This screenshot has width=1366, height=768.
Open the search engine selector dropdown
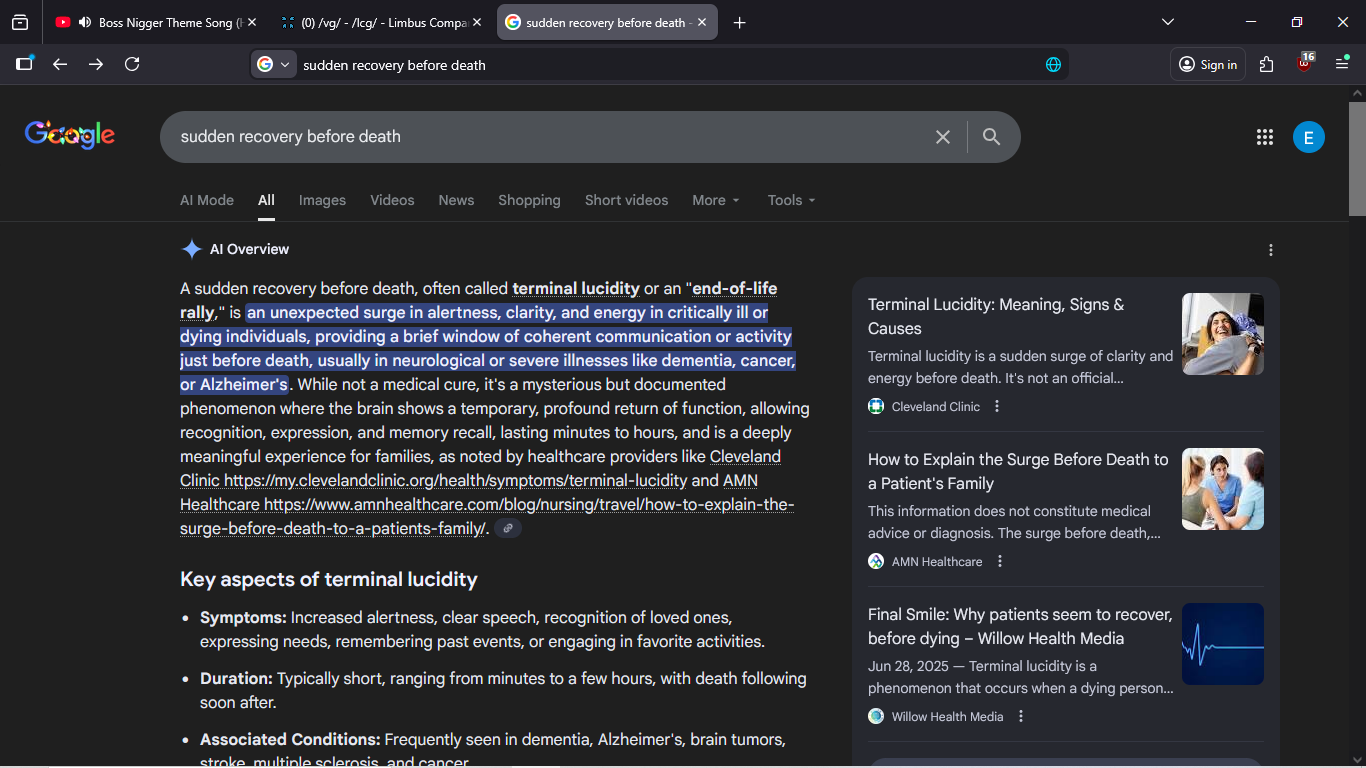[274, 64]
